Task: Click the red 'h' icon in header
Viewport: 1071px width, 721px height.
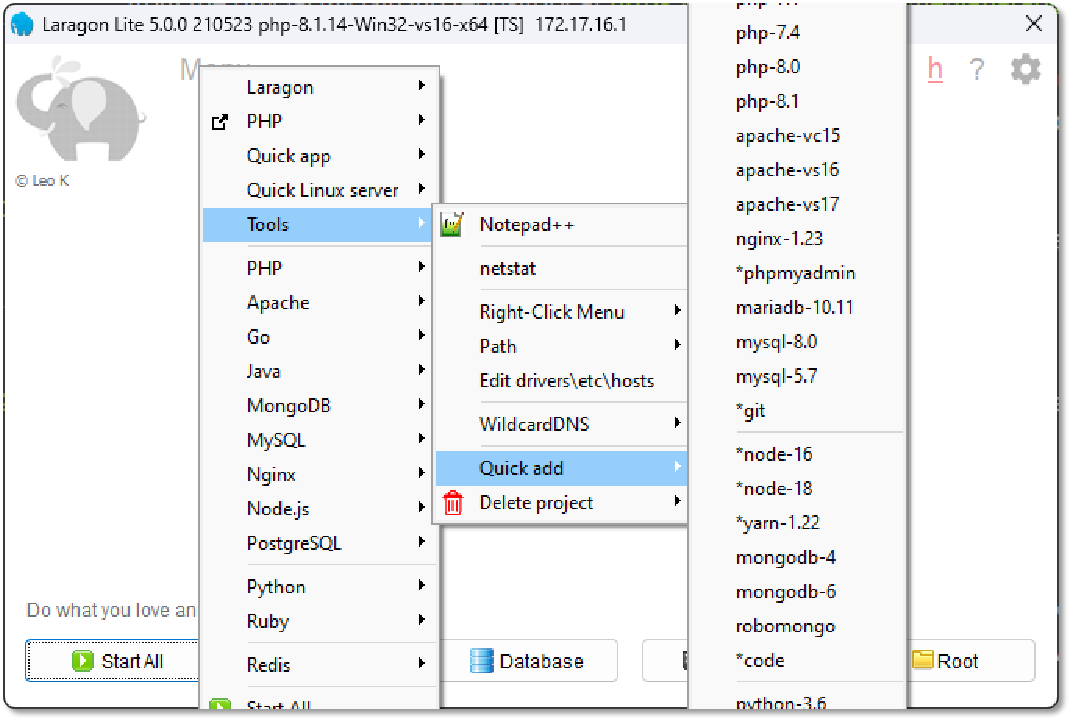Action: [x=935, y=69]
